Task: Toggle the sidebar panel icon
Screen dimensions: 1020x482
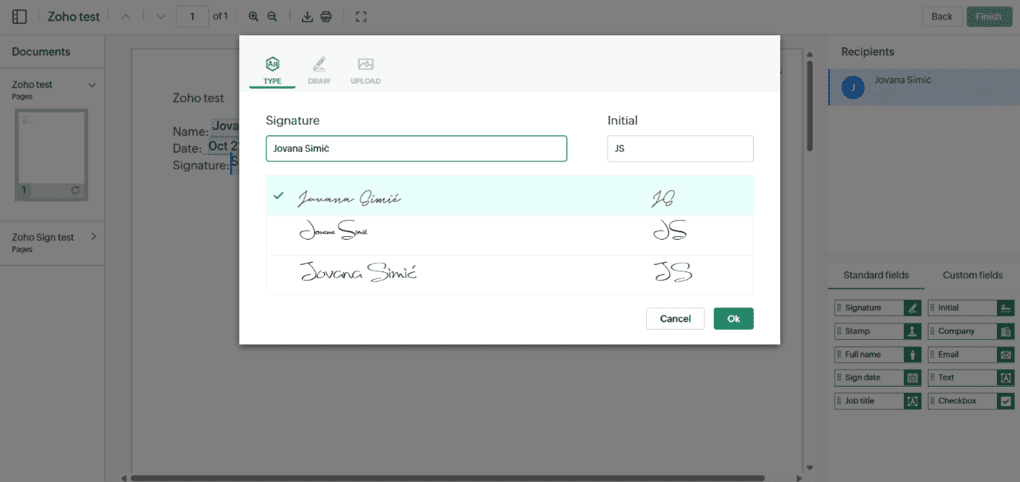Action: pos(20,16)
